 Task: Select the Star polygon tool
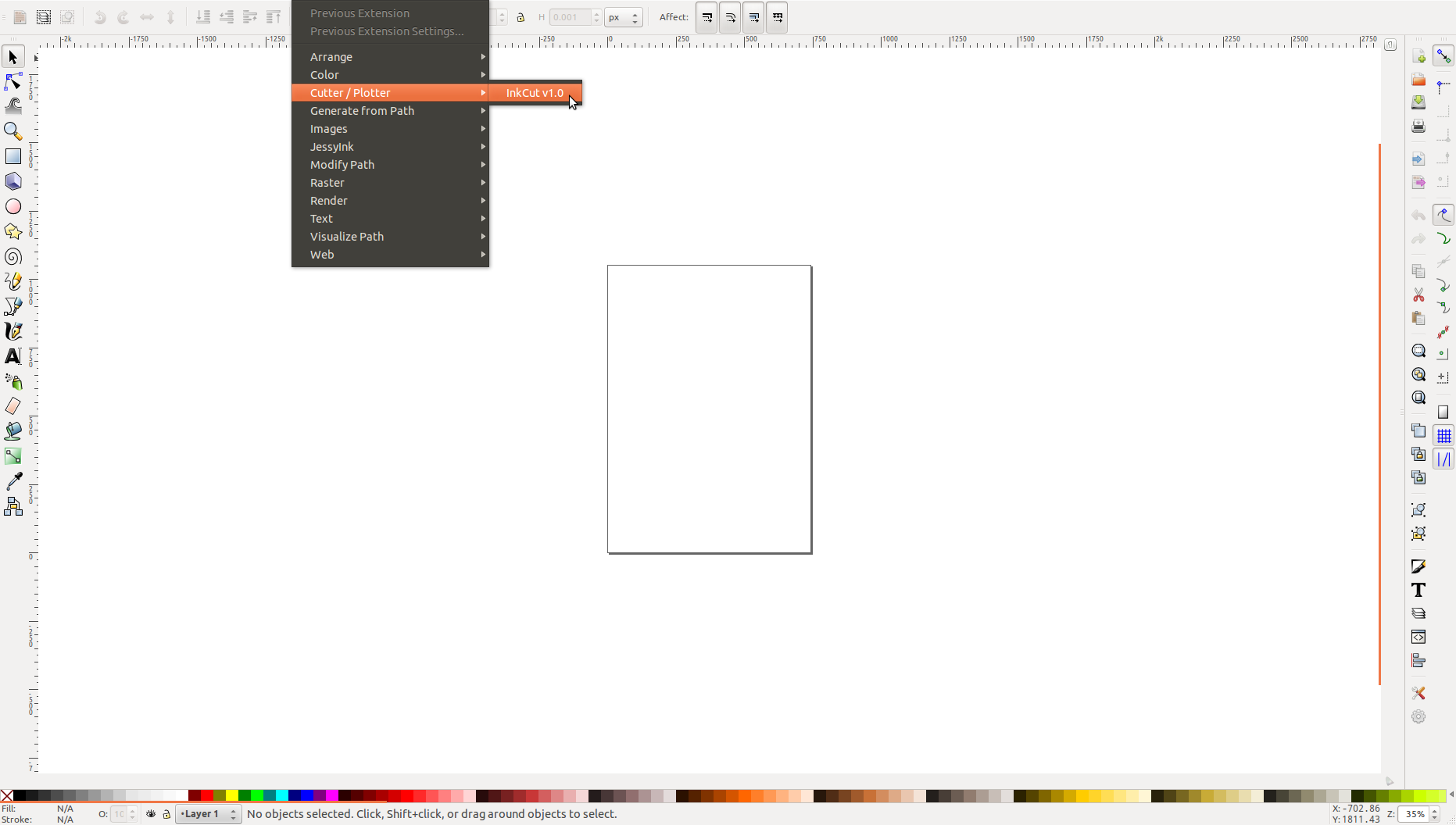pos(13,231)
